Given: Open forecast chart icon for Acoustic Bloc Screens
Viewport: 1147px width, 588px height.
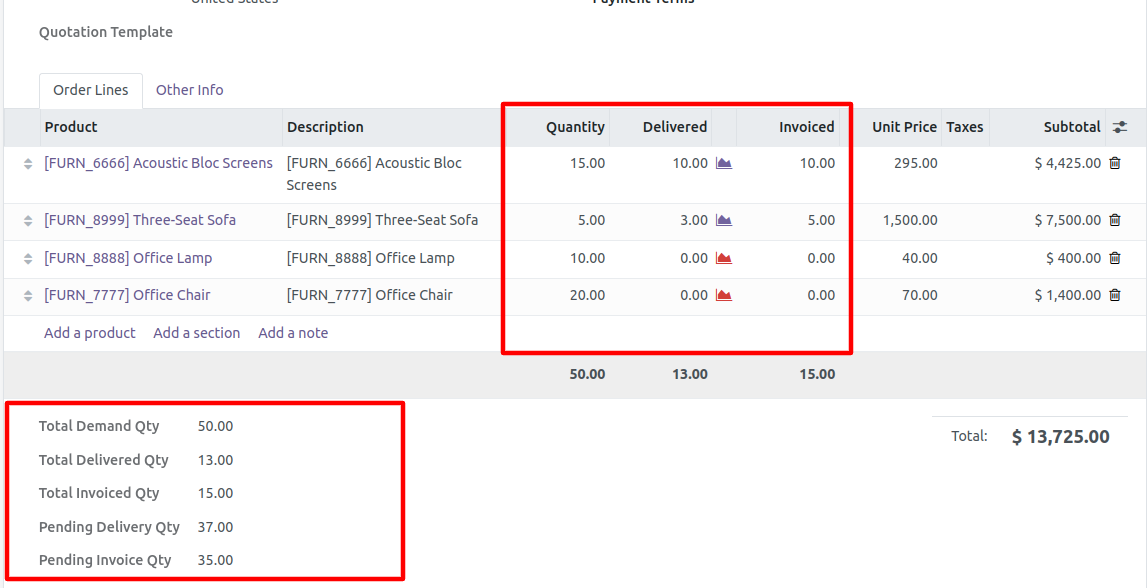Looking at the screenshot, I should coord(724,163).
